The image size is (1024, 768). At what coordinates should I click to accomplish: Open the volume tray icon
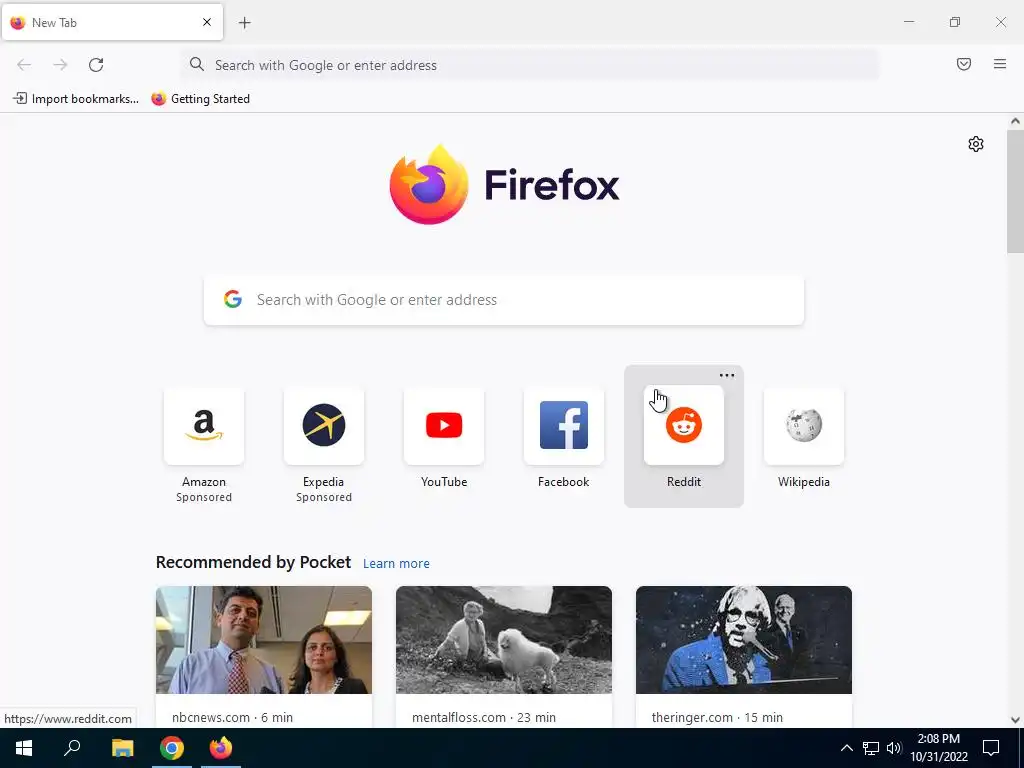click(894, 748)
